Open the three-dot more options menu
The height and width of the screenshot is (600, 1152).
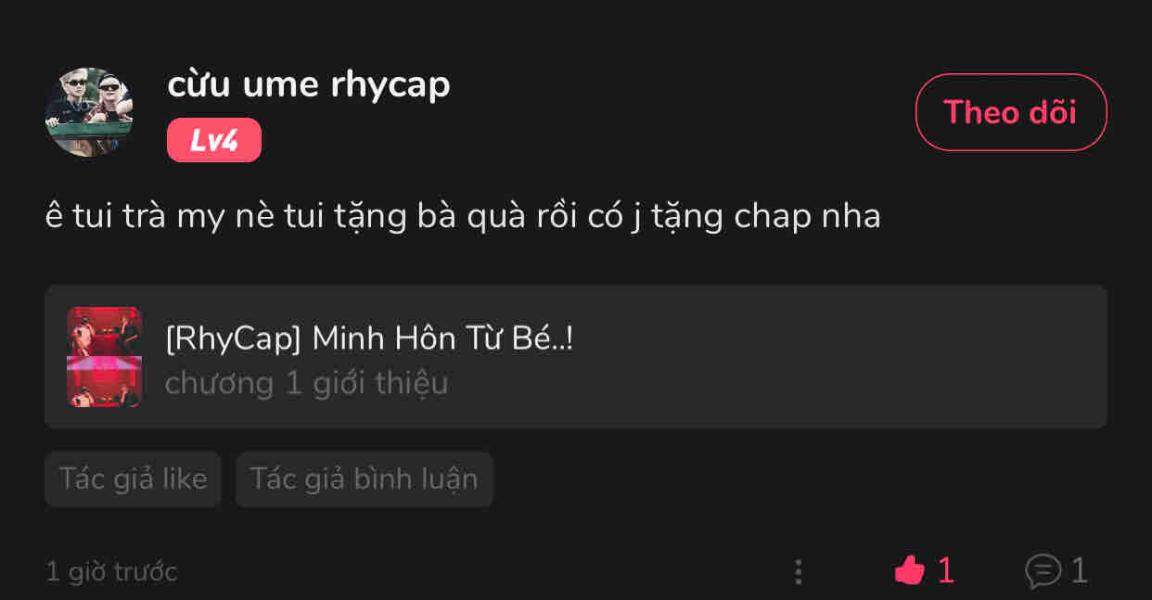pos(799,571)
